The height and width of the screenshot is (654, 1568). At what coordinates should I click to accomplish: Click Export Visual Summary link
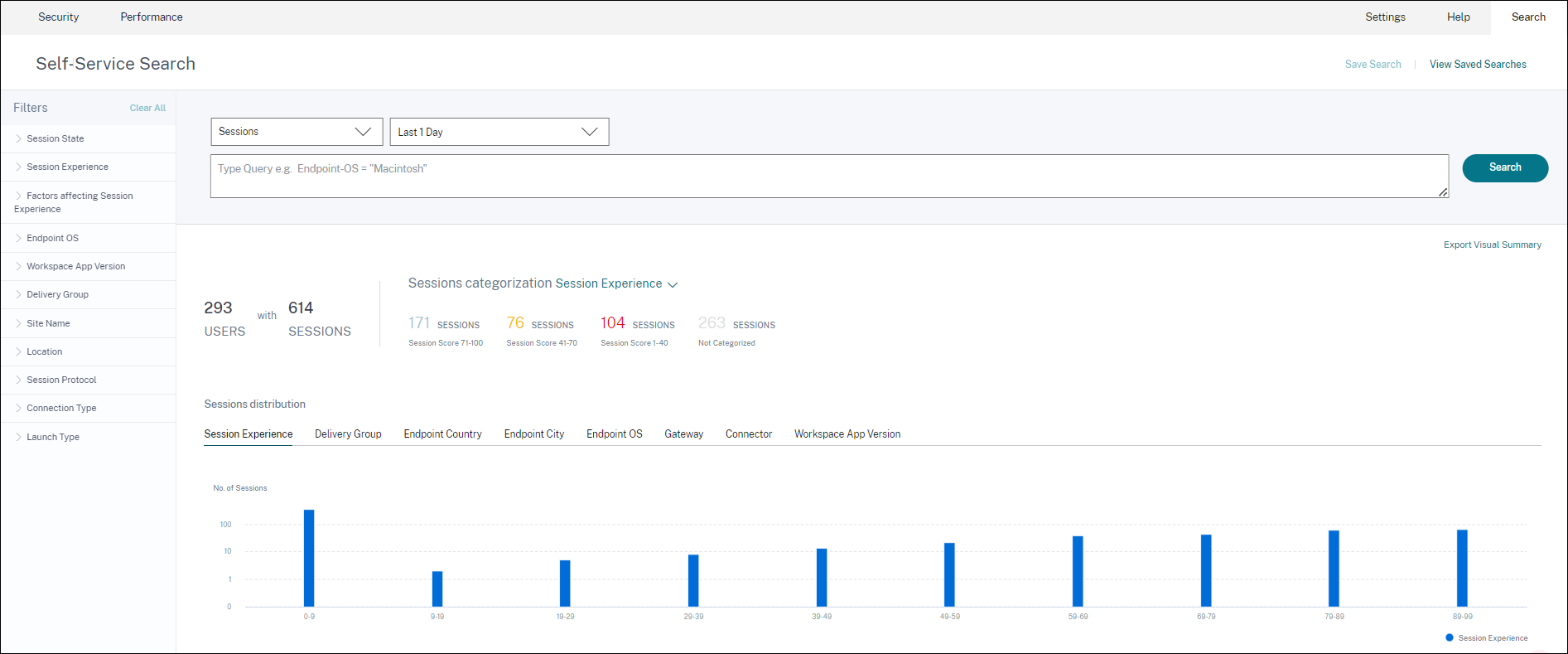point(1492,245)
